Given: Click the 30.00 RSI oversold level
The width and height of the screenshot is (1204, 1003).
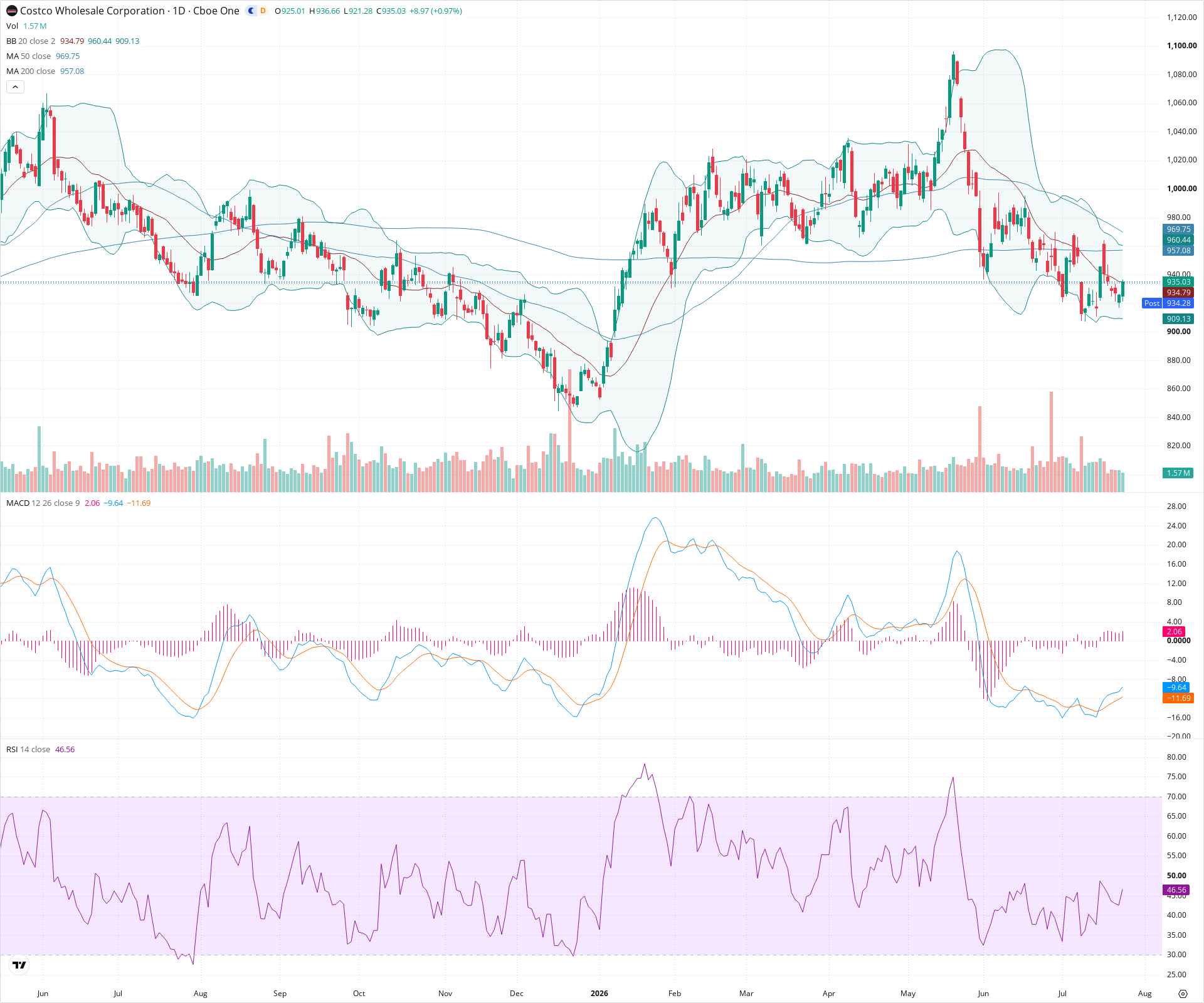Looking at the screenshot, I should coord(1176,955).
